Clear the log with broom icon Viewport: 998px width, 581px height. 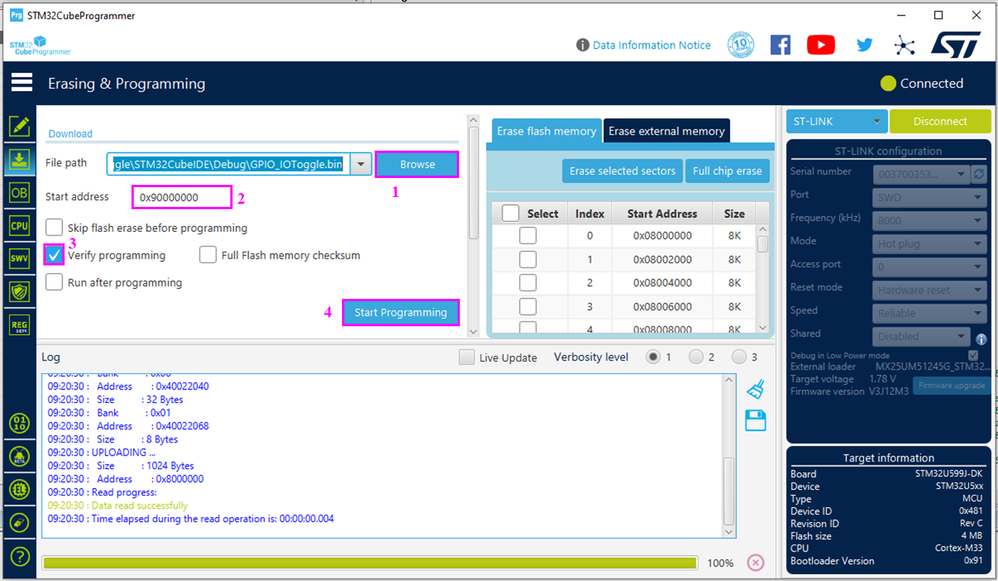point(756,389)
